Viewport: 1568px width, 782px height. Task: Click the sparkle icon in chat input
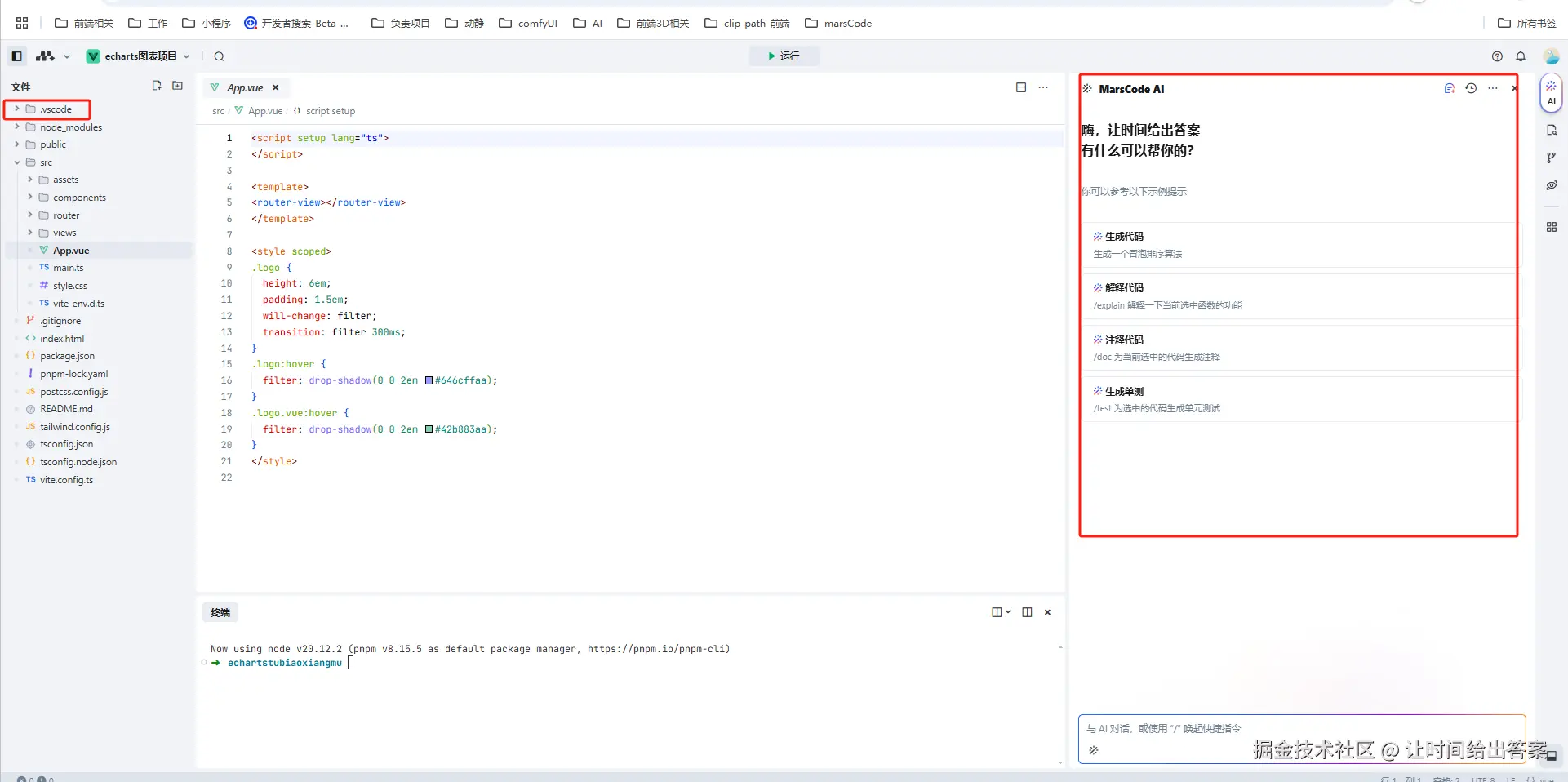(1094, 750)
